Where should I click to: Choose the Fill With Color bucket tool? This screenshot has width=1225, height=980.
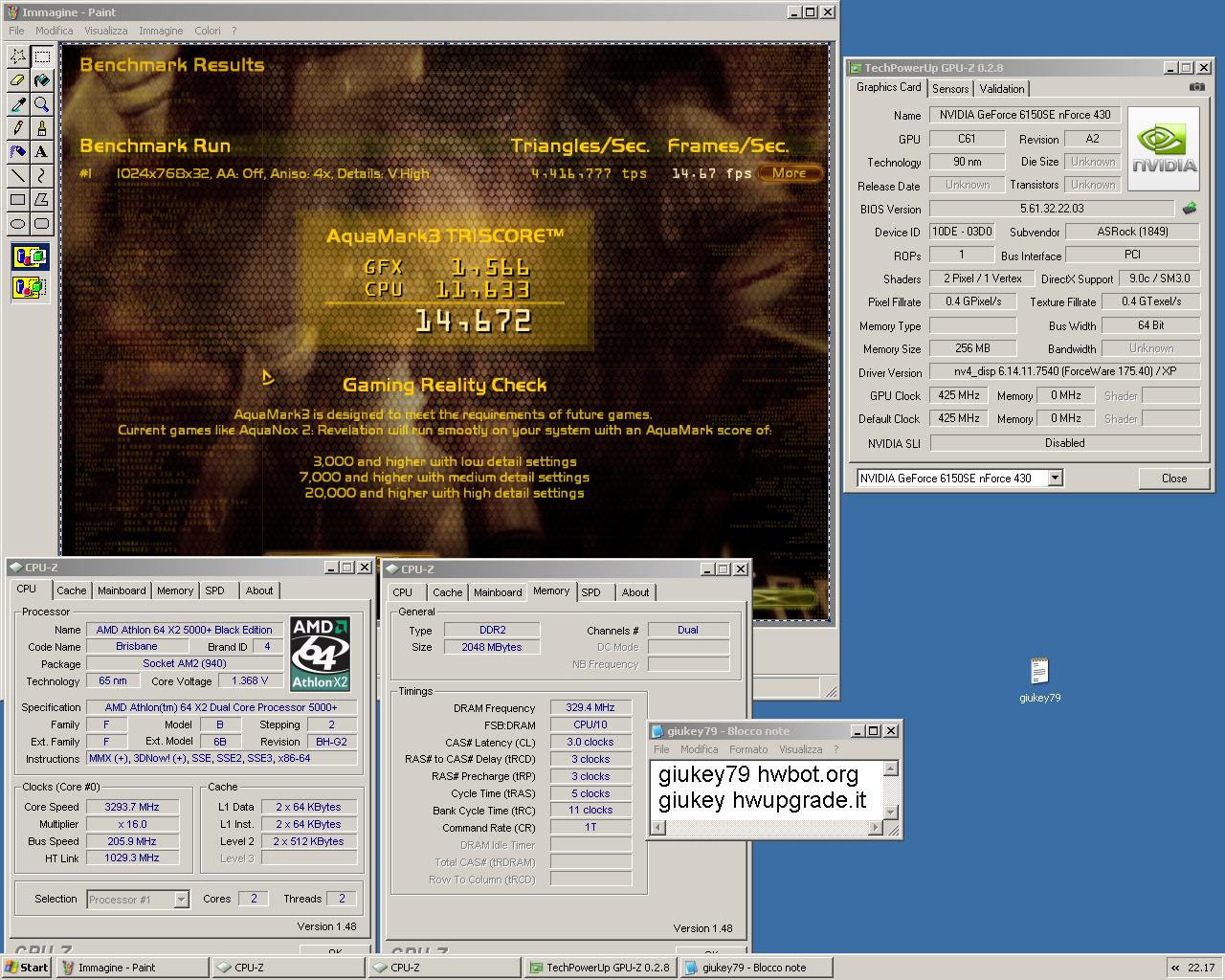pos(42,80)
